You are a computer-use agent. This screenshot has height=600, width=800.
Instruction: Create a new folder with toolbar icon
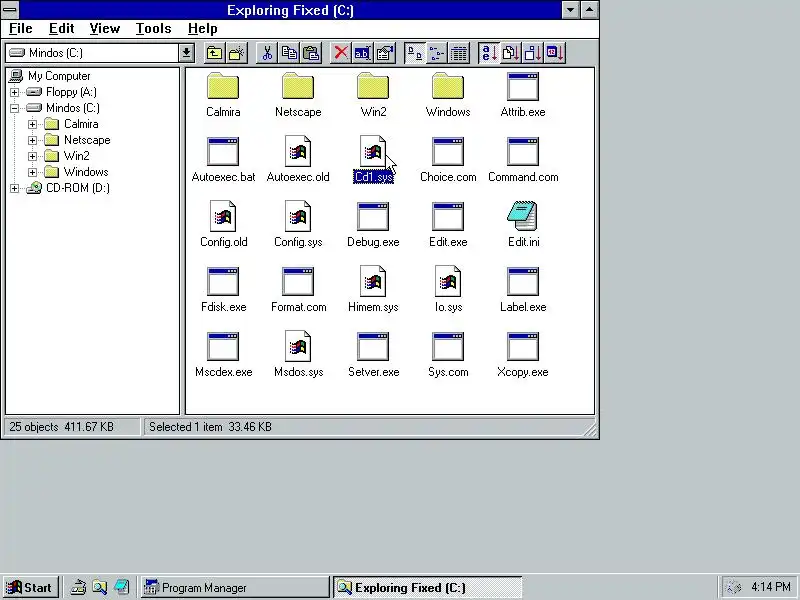point(237,53)
